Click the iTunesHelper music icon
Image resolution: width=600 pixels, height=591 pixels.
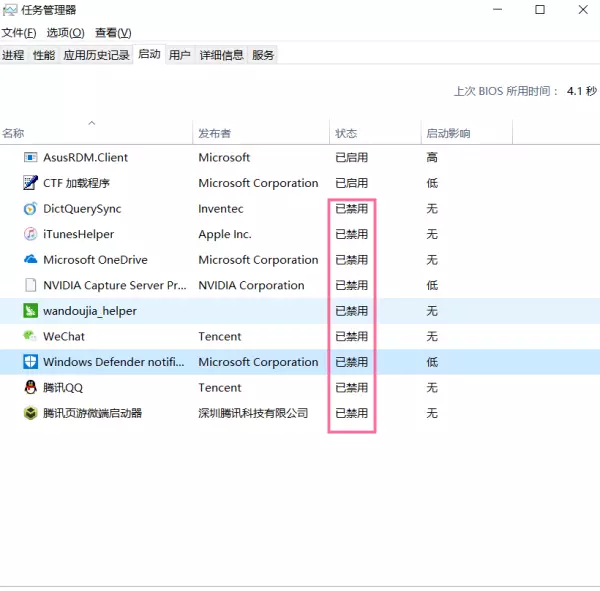pyautogui.click(x=30, y=234)
